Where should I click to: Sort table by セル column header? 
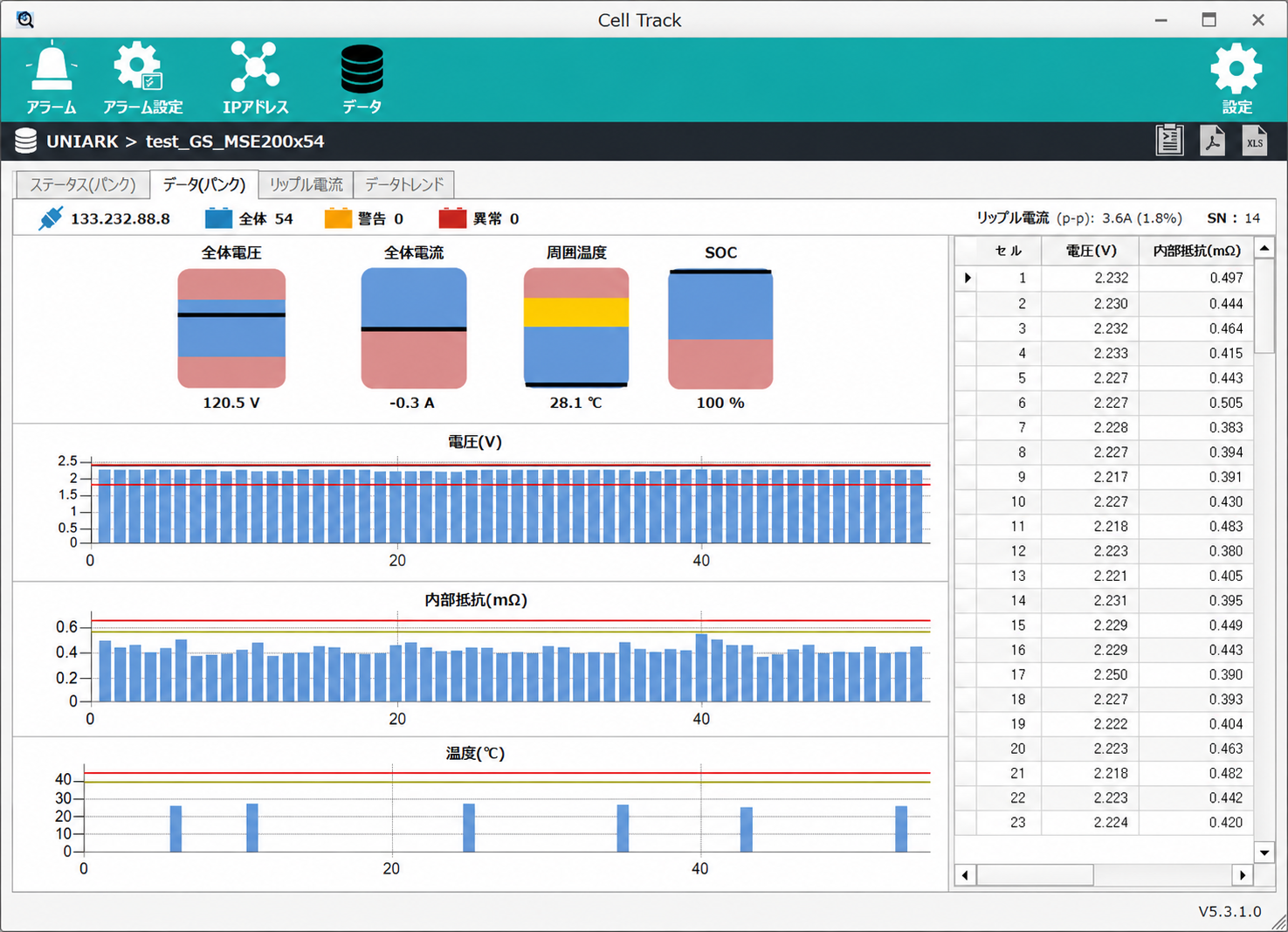coord(1009,251)
